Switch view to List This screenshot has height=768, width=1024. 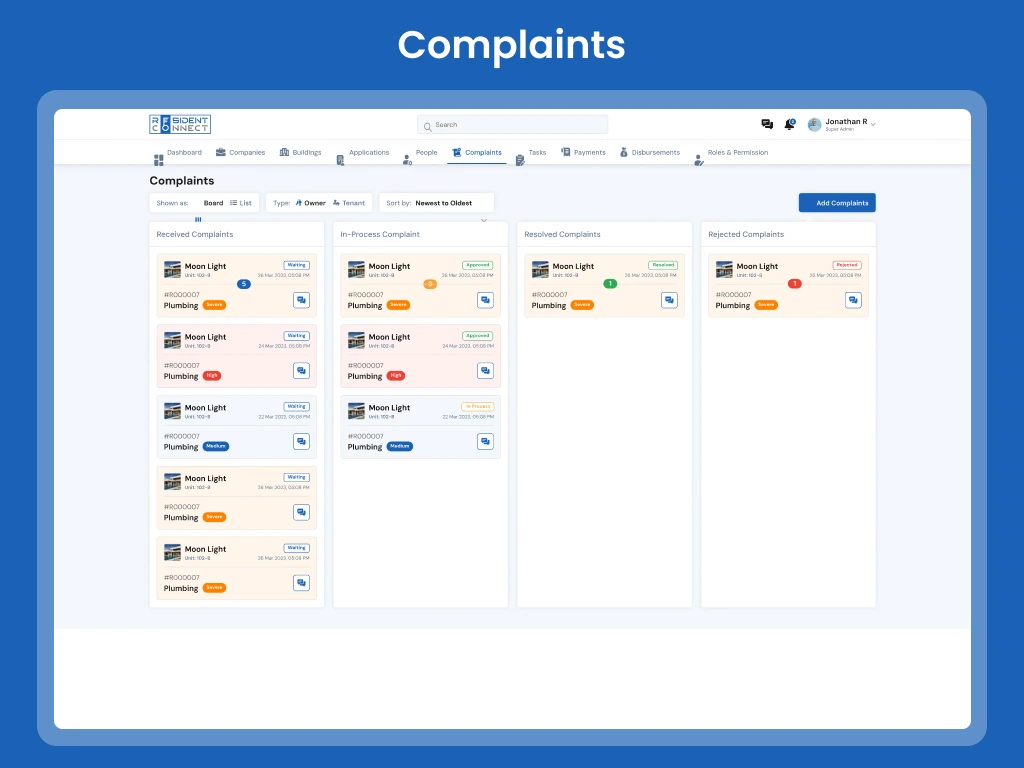coord(241,203)
